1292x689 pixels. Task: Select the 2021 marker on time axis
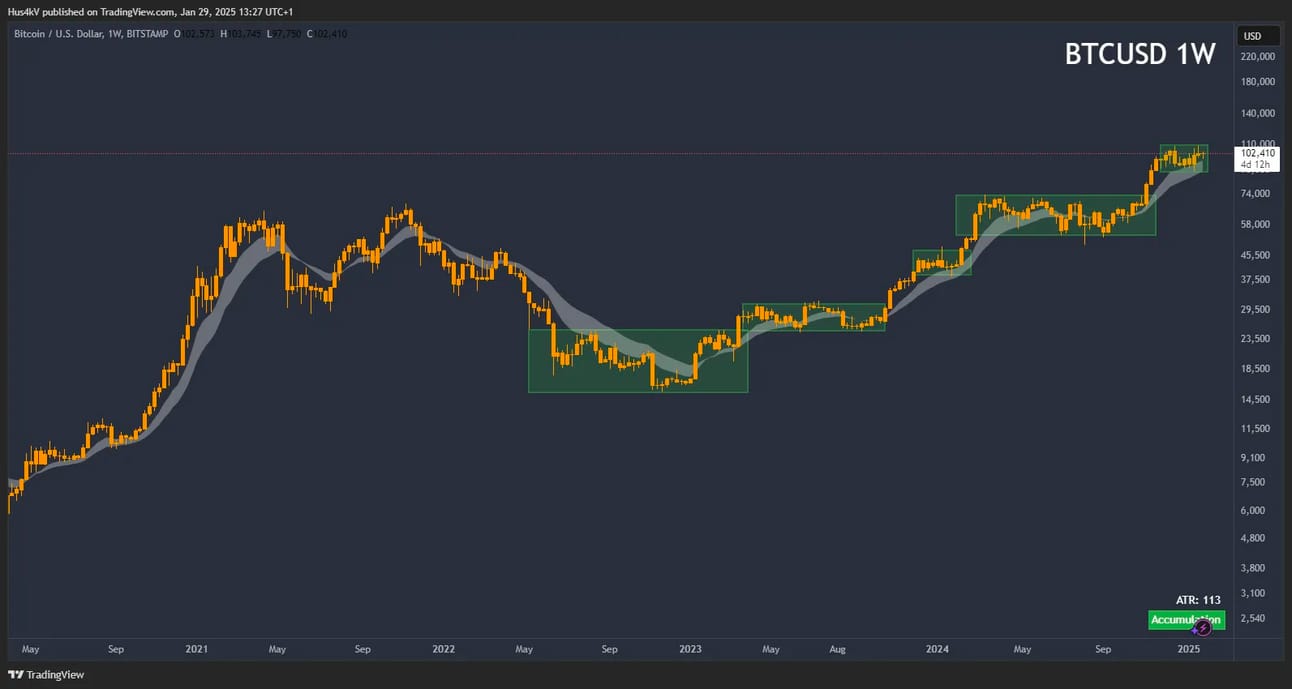point(197,649)
